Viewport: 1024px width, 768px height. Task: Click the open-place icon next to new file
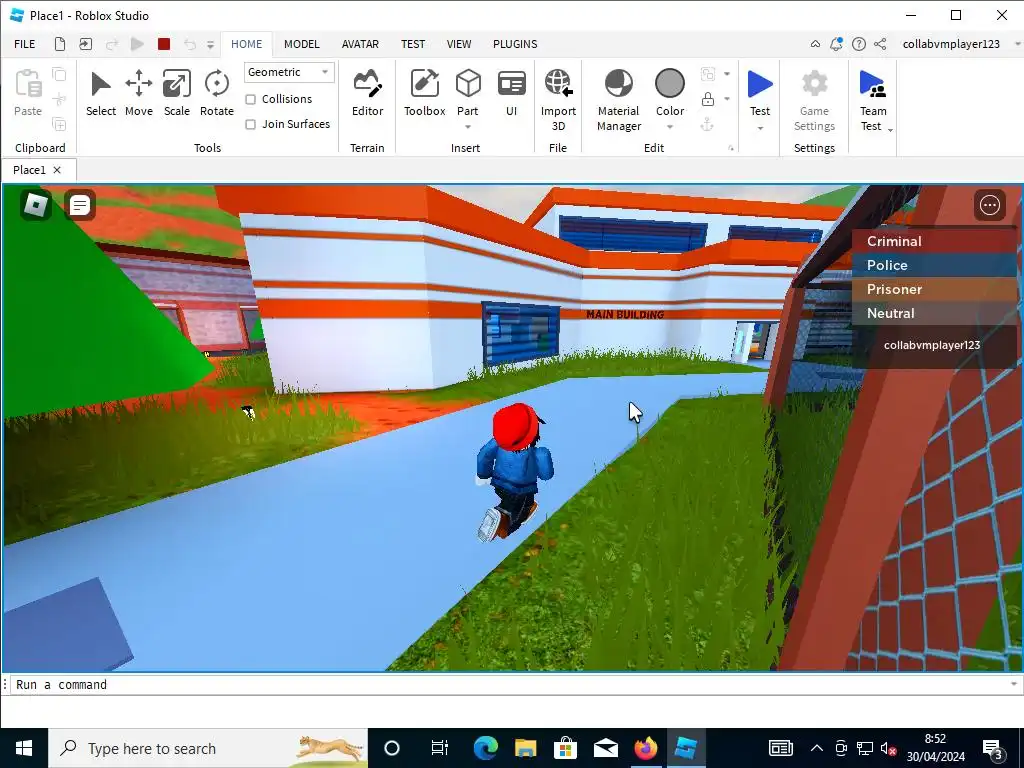pyautogui.click(x=86, y=44)
